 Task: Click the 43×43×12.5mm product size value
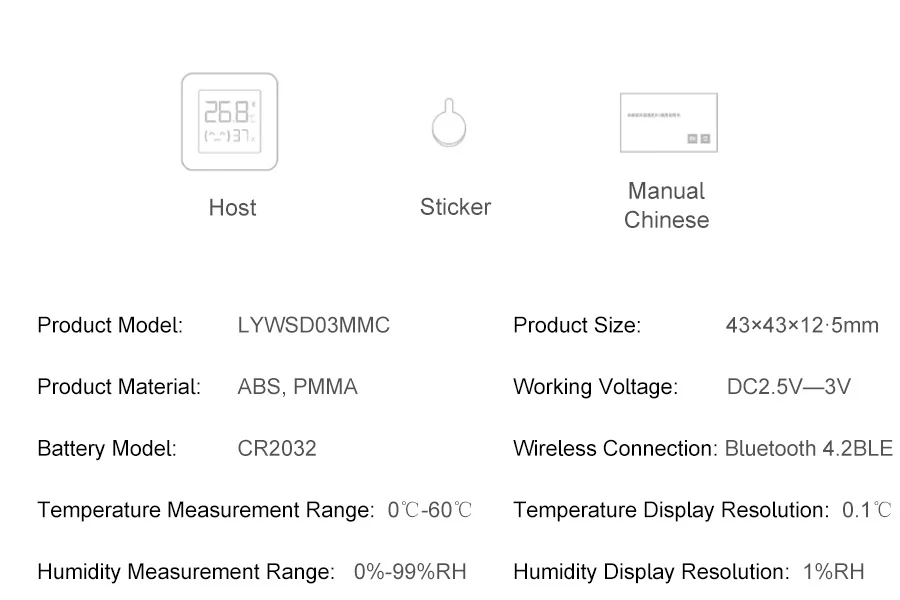point(802,325)
